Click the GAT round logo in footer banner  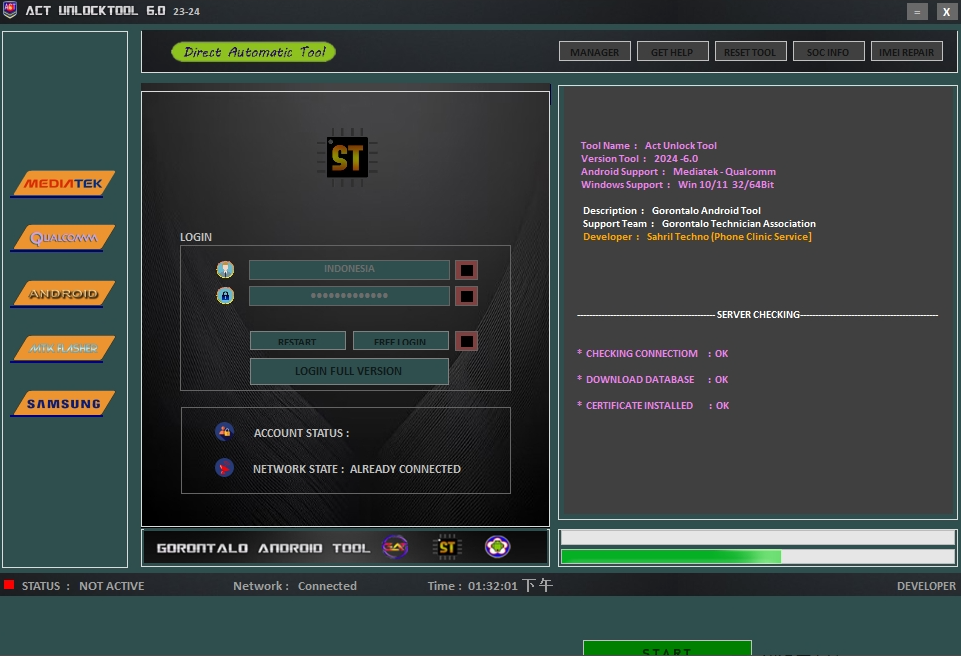395,546
